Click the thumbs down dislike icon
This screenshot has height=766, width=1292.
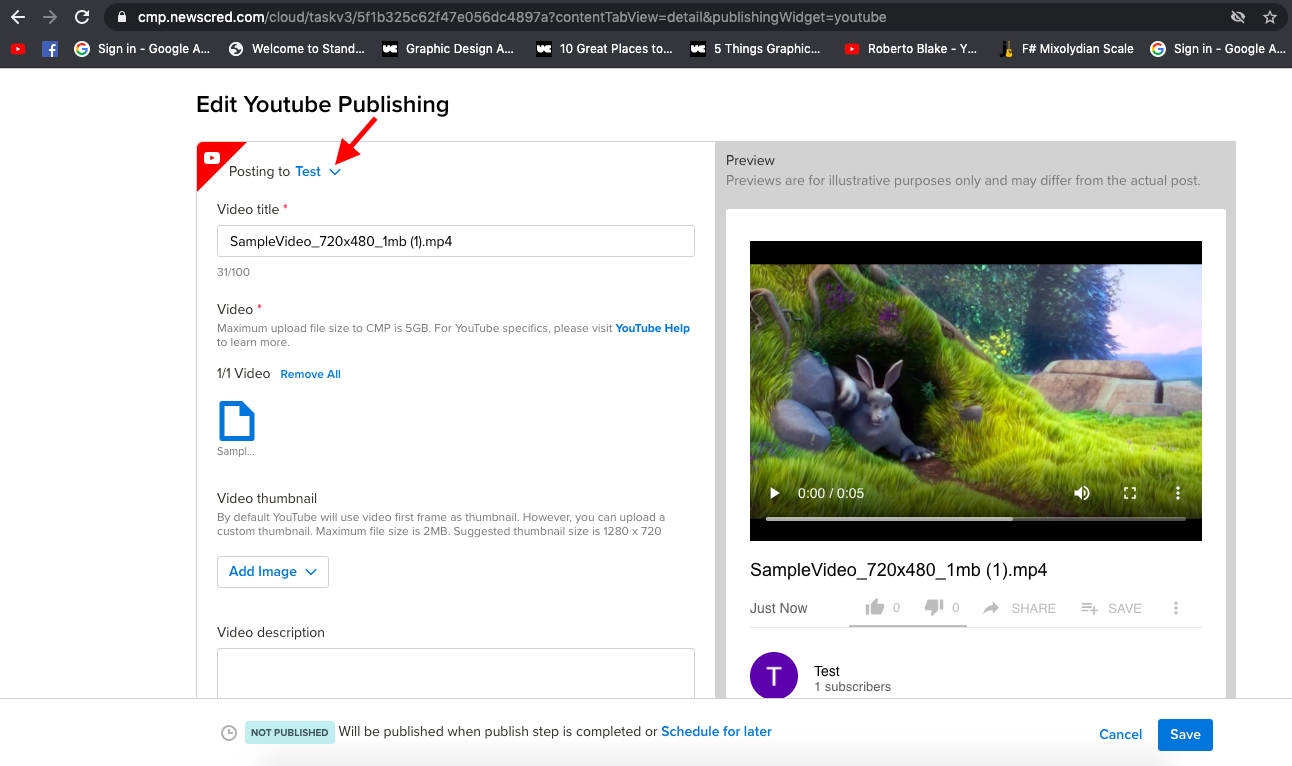coord(934,607)
